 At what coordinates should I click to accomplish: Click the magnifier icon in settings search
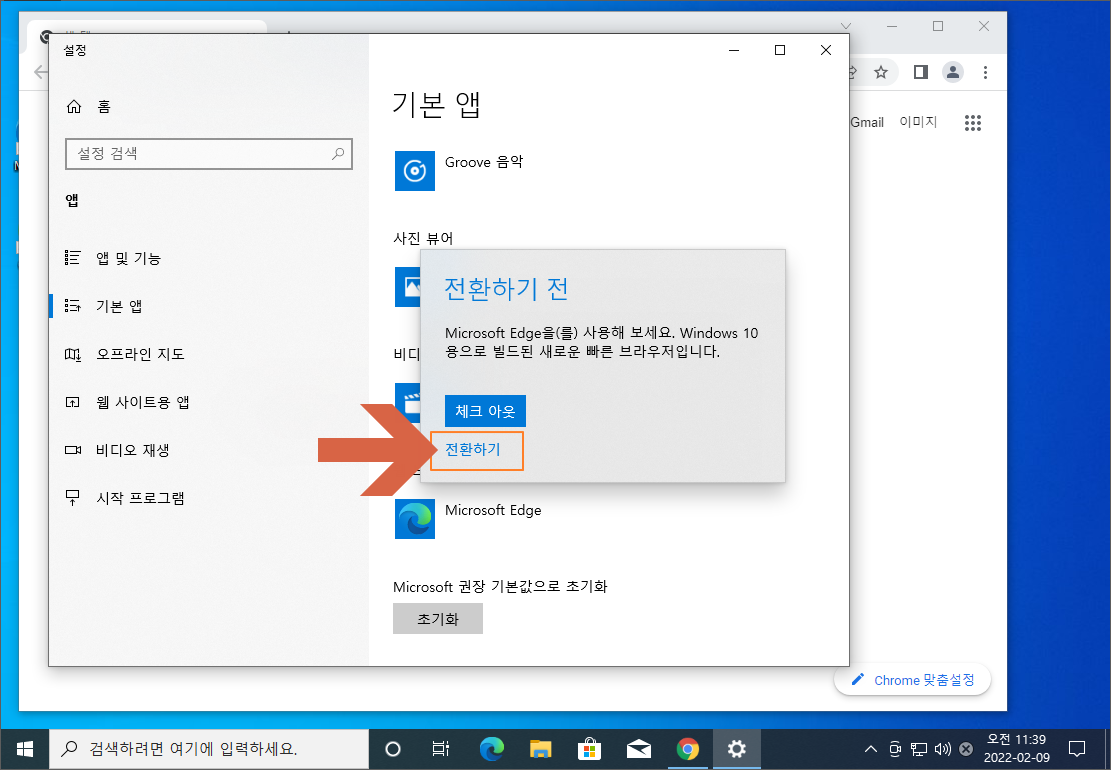338,154
